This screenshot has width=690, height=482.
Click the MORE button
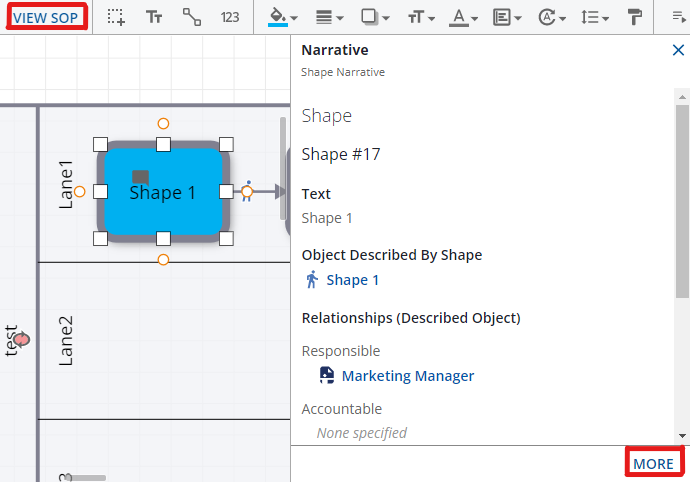654,464
